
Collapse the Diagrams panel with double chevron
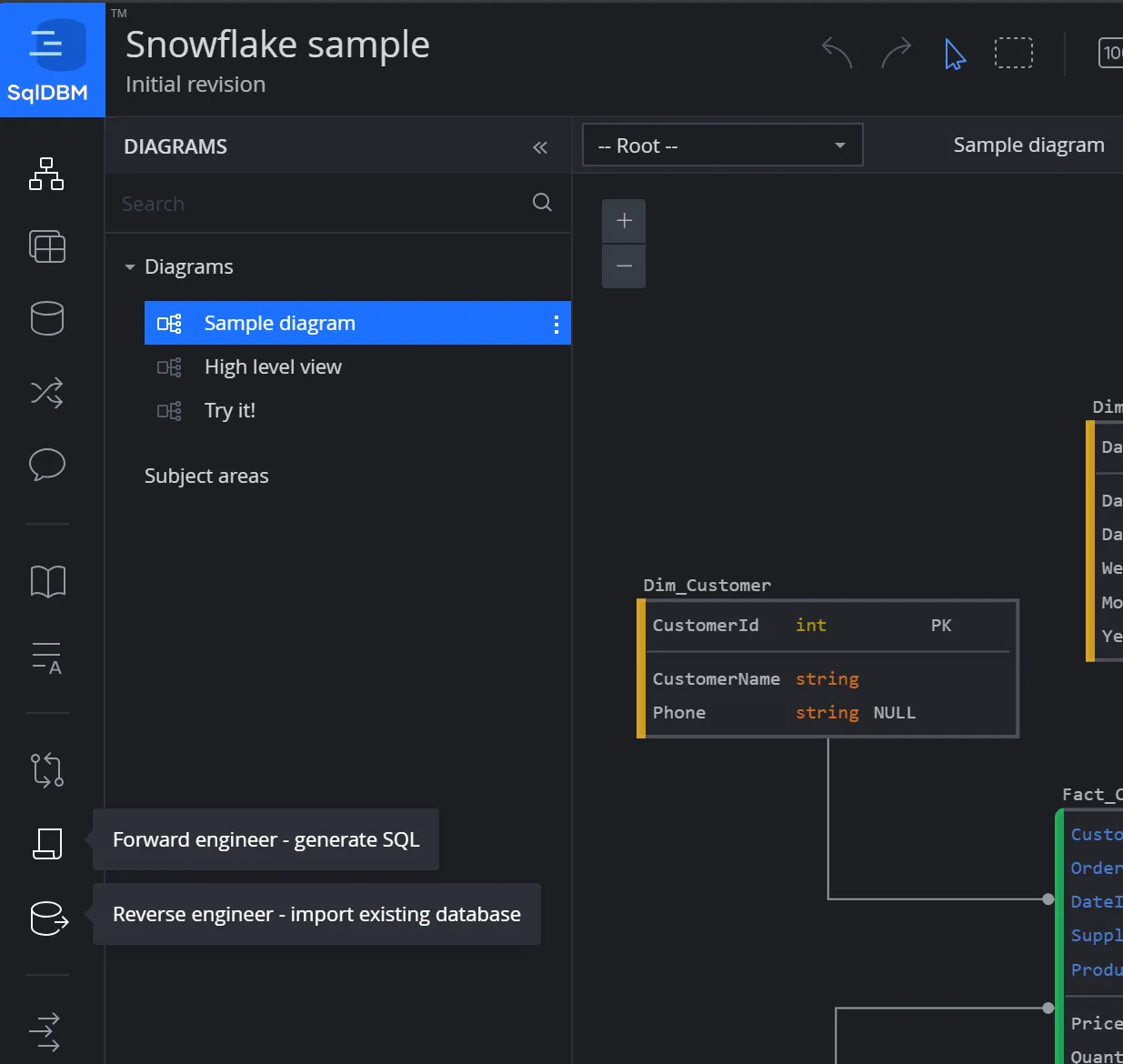pyautogui.click(x=540, y=147)
